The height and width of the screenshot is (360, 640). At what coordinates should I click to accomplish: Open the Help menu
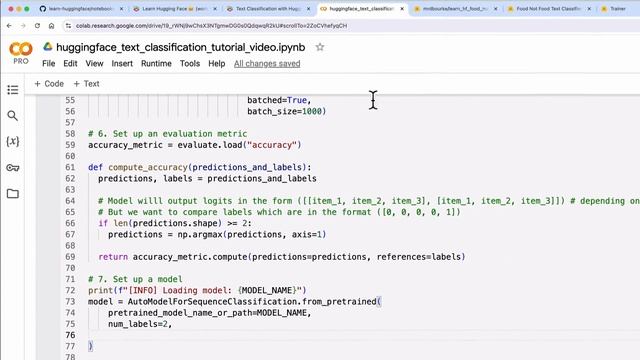point(217,64)
